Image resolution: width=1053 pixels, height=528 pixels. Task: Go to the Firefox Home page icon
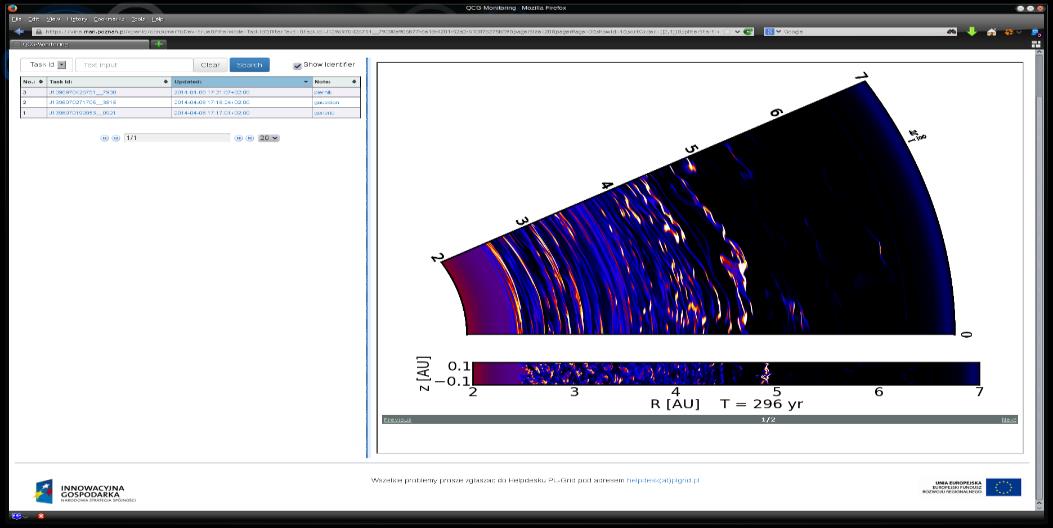pos(991,32)
